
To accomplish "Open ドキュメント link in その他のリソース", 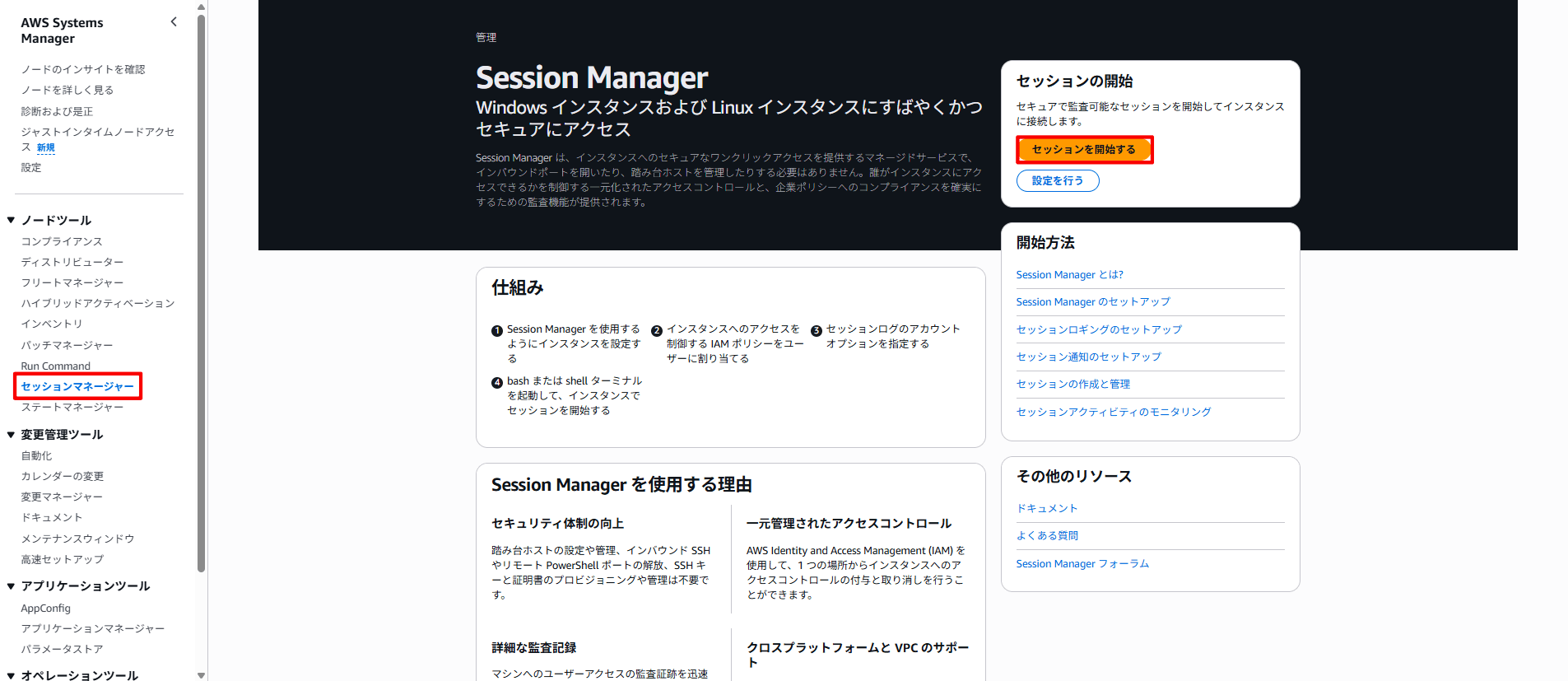I will [1047, 508].
